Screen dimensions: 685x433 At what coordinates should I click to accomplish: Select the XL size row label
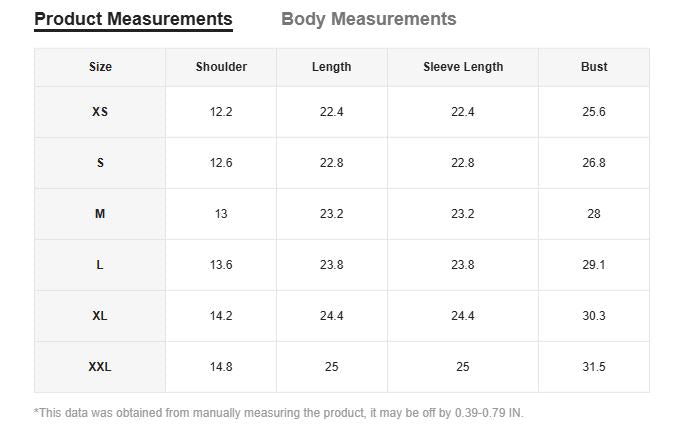100,316
